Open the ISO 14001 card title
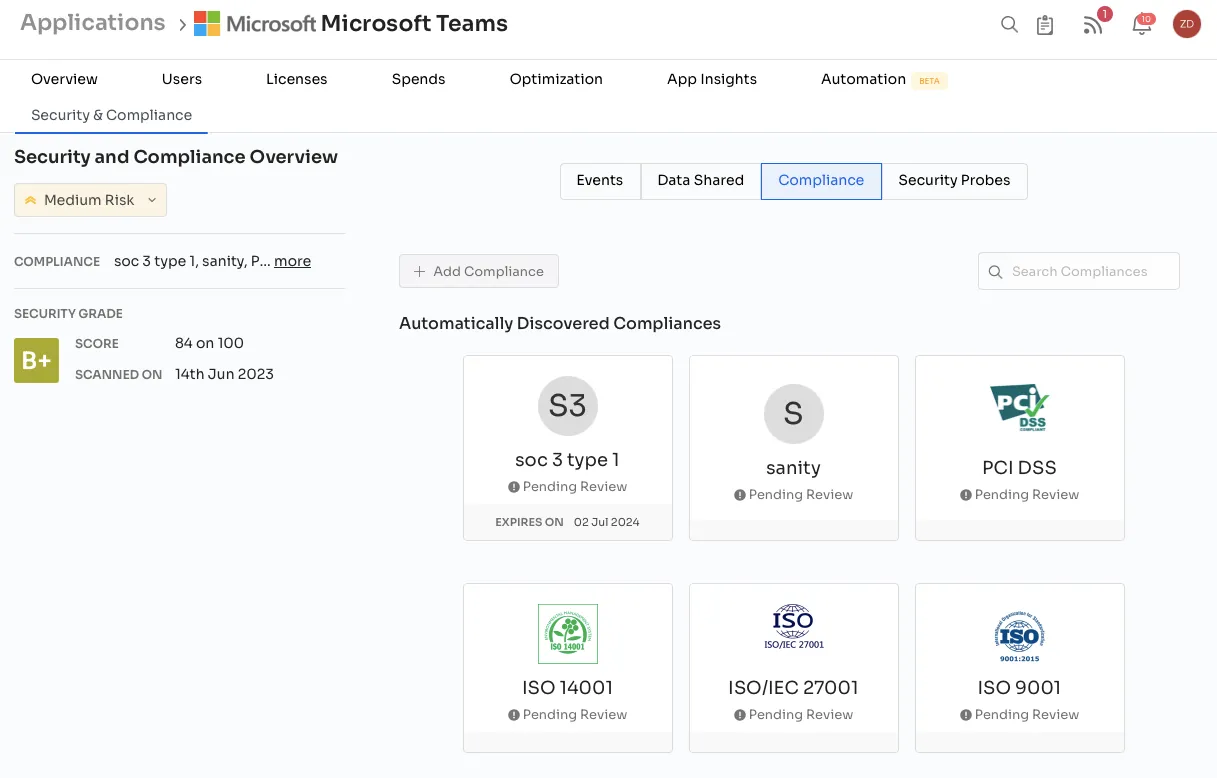This screenshot has width=1217, height=778. (x=567, y=688)
